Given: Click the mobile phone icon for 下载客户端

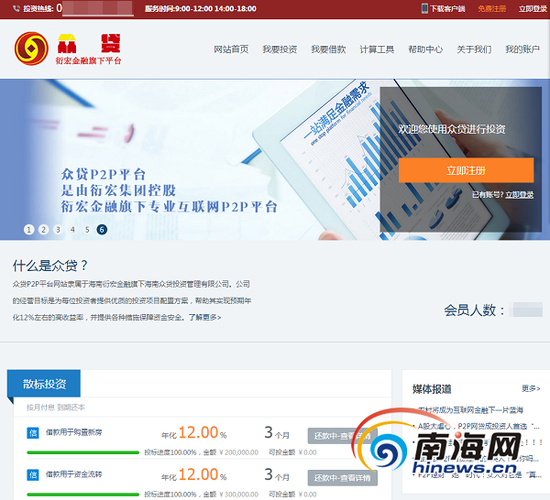Looking at the screenshot, I should (x=424, y=8).
